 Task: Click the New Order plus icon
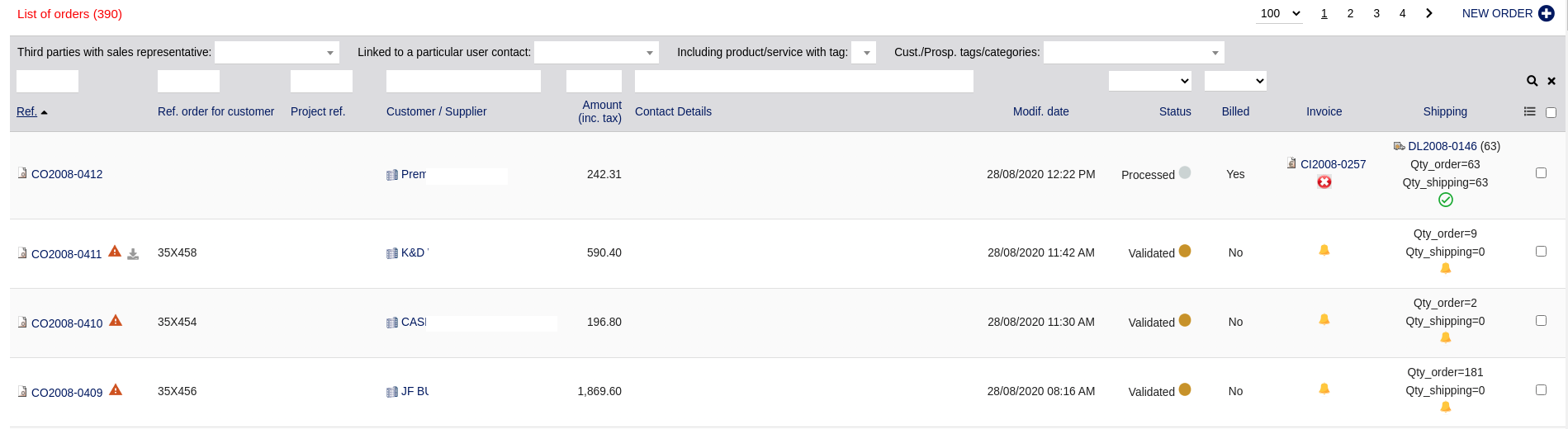pyautogui.click(x=1547, y=13)
